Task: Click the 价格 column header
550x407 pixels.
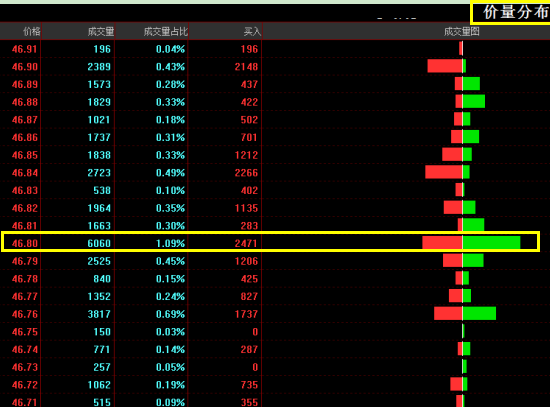Action: pyautogui.click(x=32, y=32)
